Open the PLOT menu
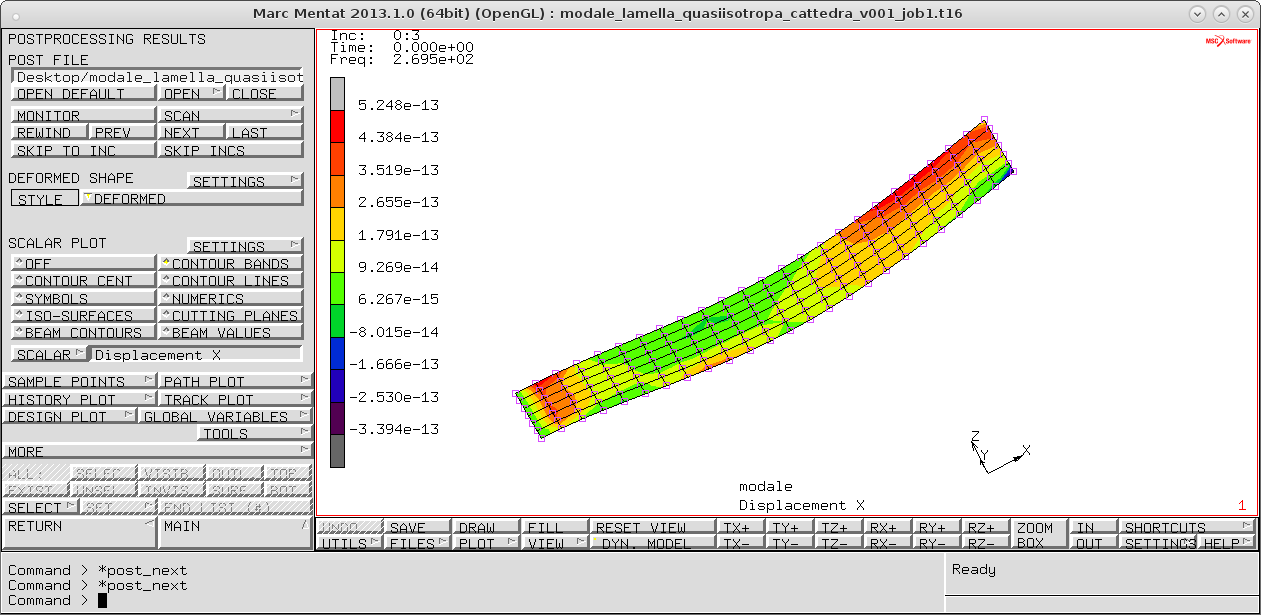Image resolution: width=1261 pixels, height=615 pixels. tap(486, 543)
